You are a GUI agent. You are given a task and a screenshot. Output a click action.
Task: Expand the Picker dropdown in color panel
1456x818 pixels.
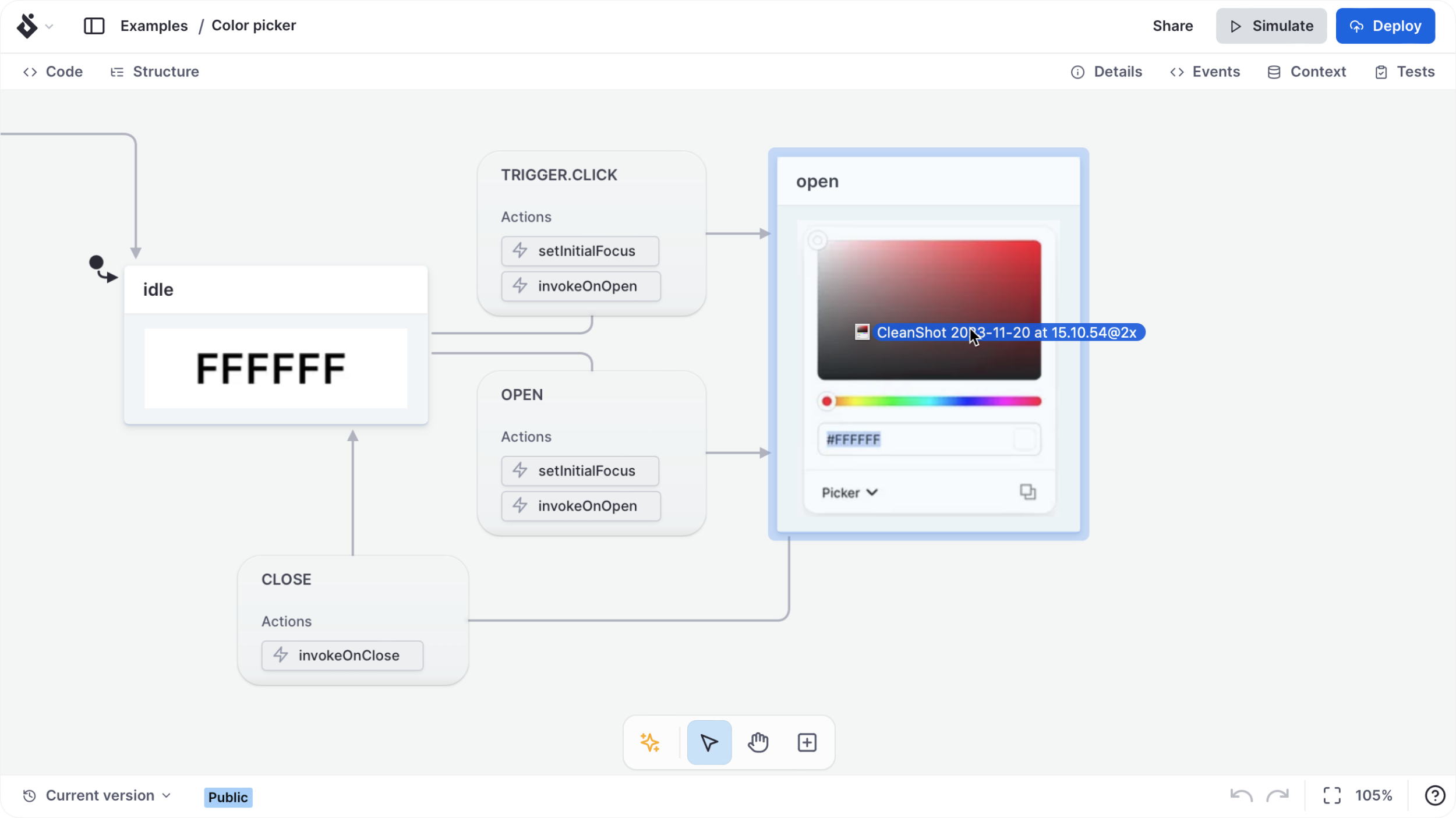tap(849, 492)
